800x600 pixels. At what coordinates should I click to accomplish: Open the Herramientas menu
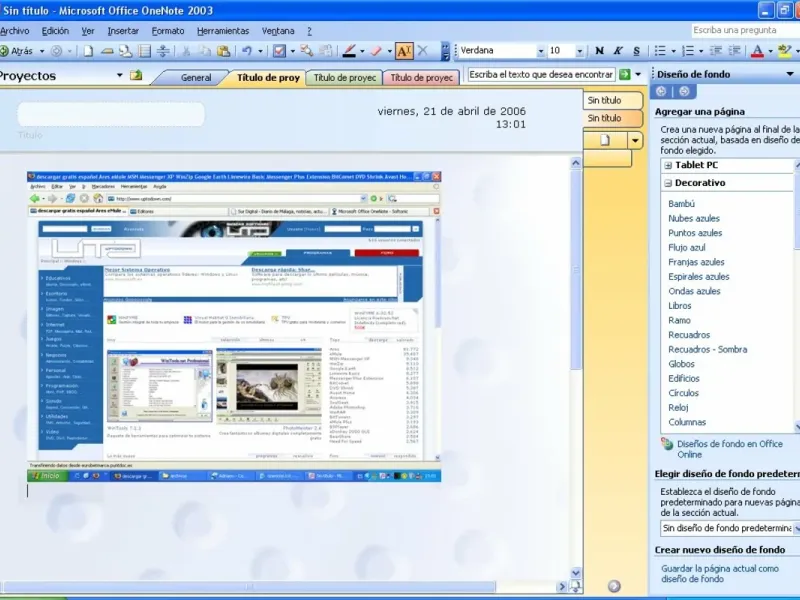[223, 31]
